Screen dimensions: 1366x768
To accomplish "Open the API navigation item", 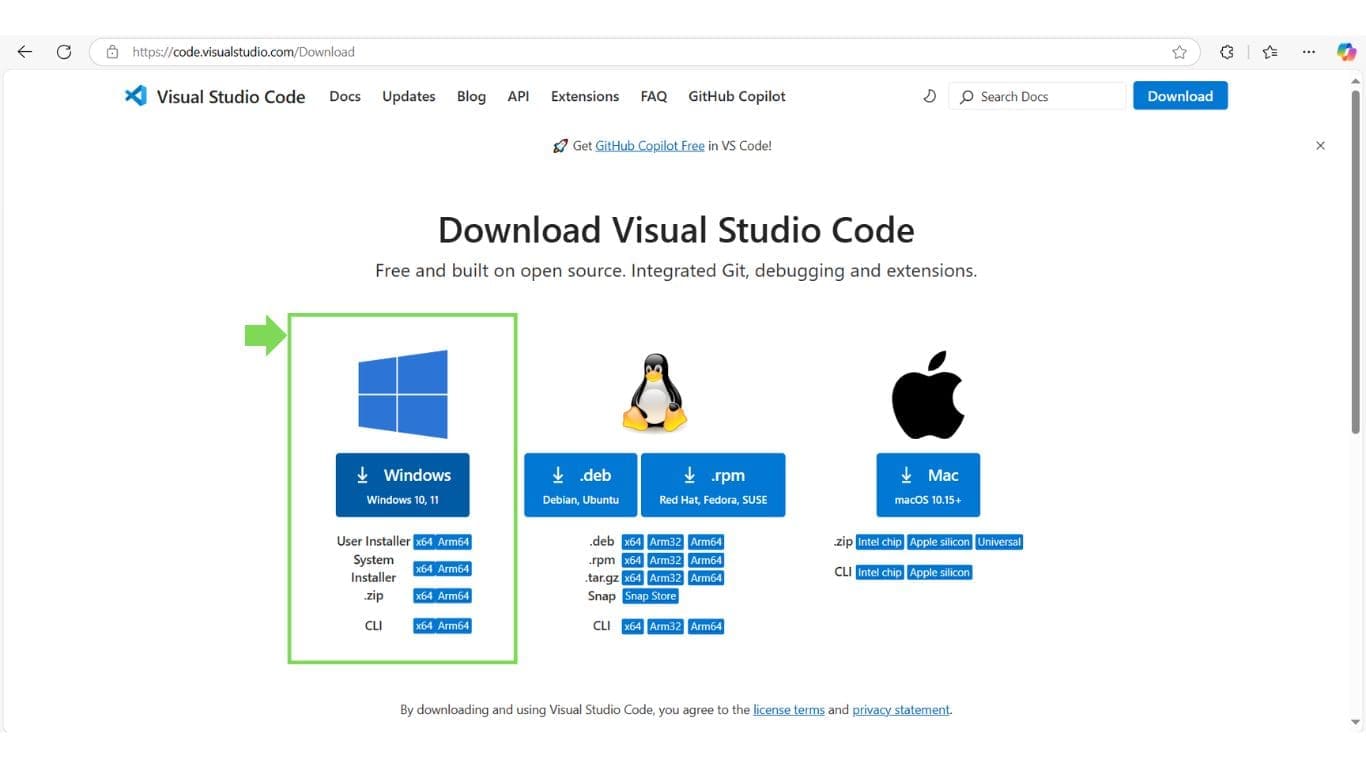I will click(518, 96).
